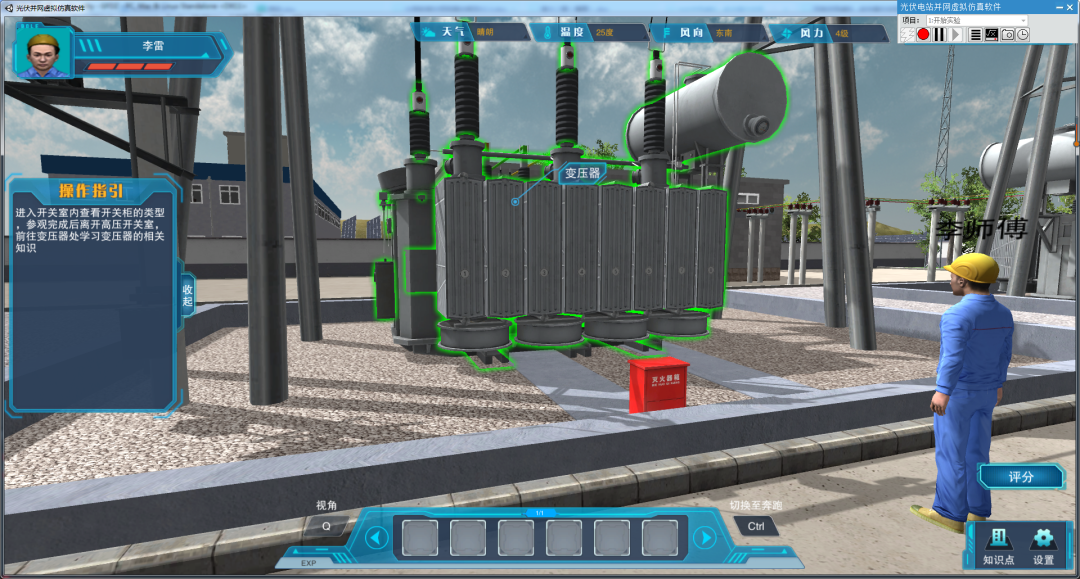Image resolution: width=1080 pixels, height=579 pixels.
Task: Click the 4级 wind force value
Action: (842, 33)
